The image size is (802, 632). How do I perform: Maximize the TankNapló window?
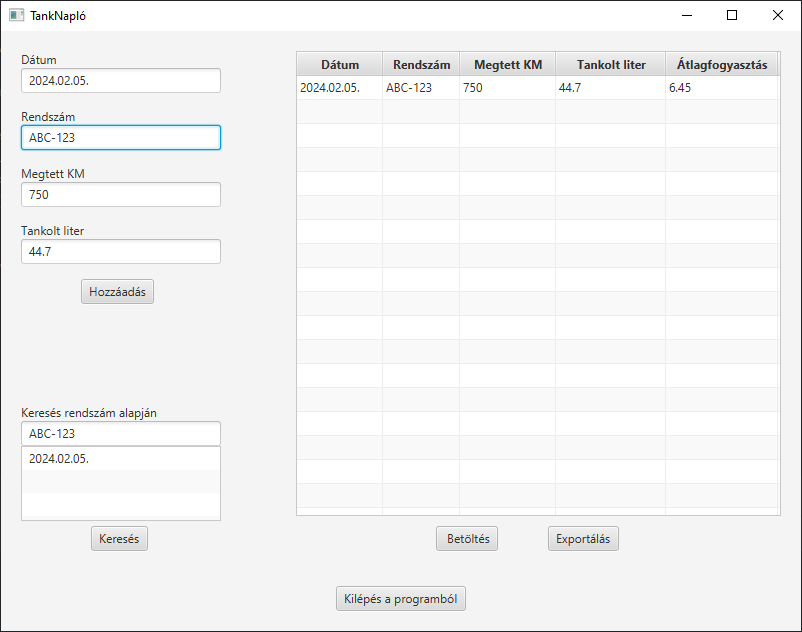pos(732,15)
